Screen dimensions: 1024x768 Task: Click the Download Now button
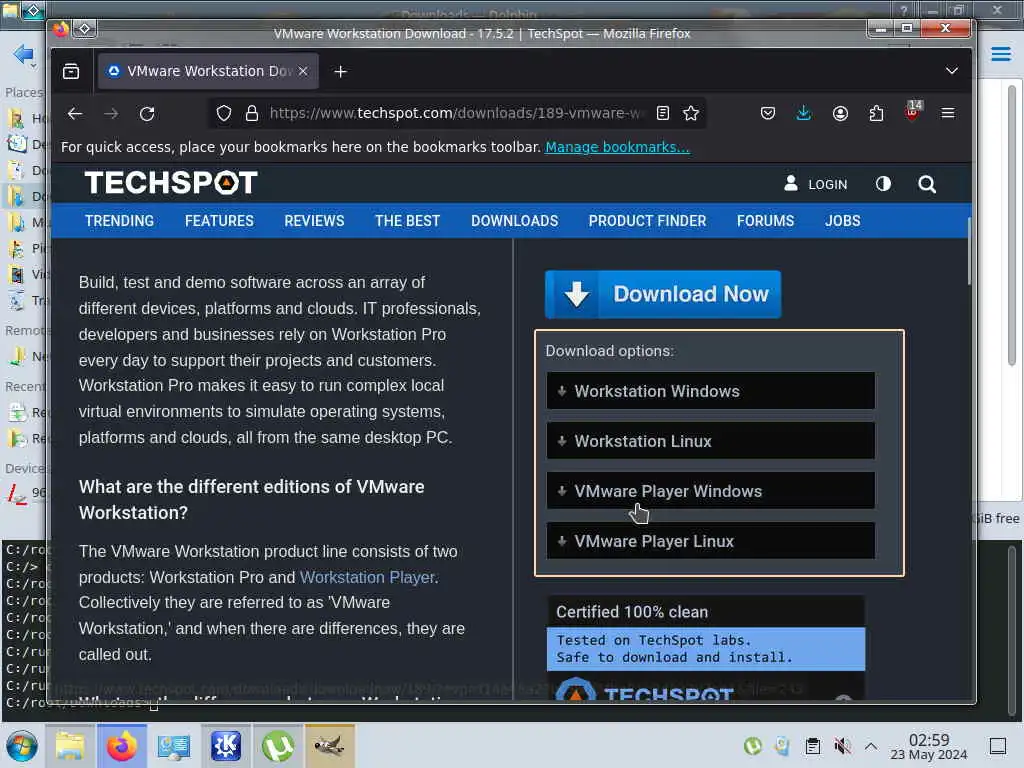[x=663, y=295]
